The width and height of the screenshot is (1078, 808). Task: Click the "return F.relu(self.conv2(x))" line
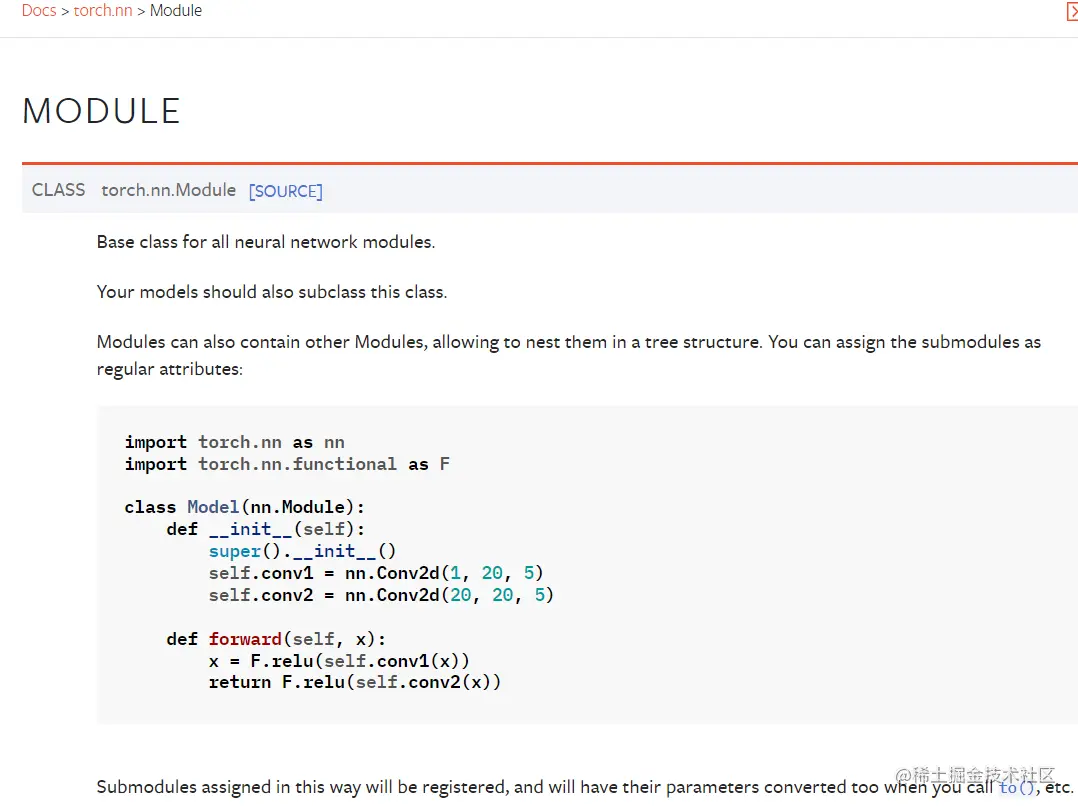[355, 683]
